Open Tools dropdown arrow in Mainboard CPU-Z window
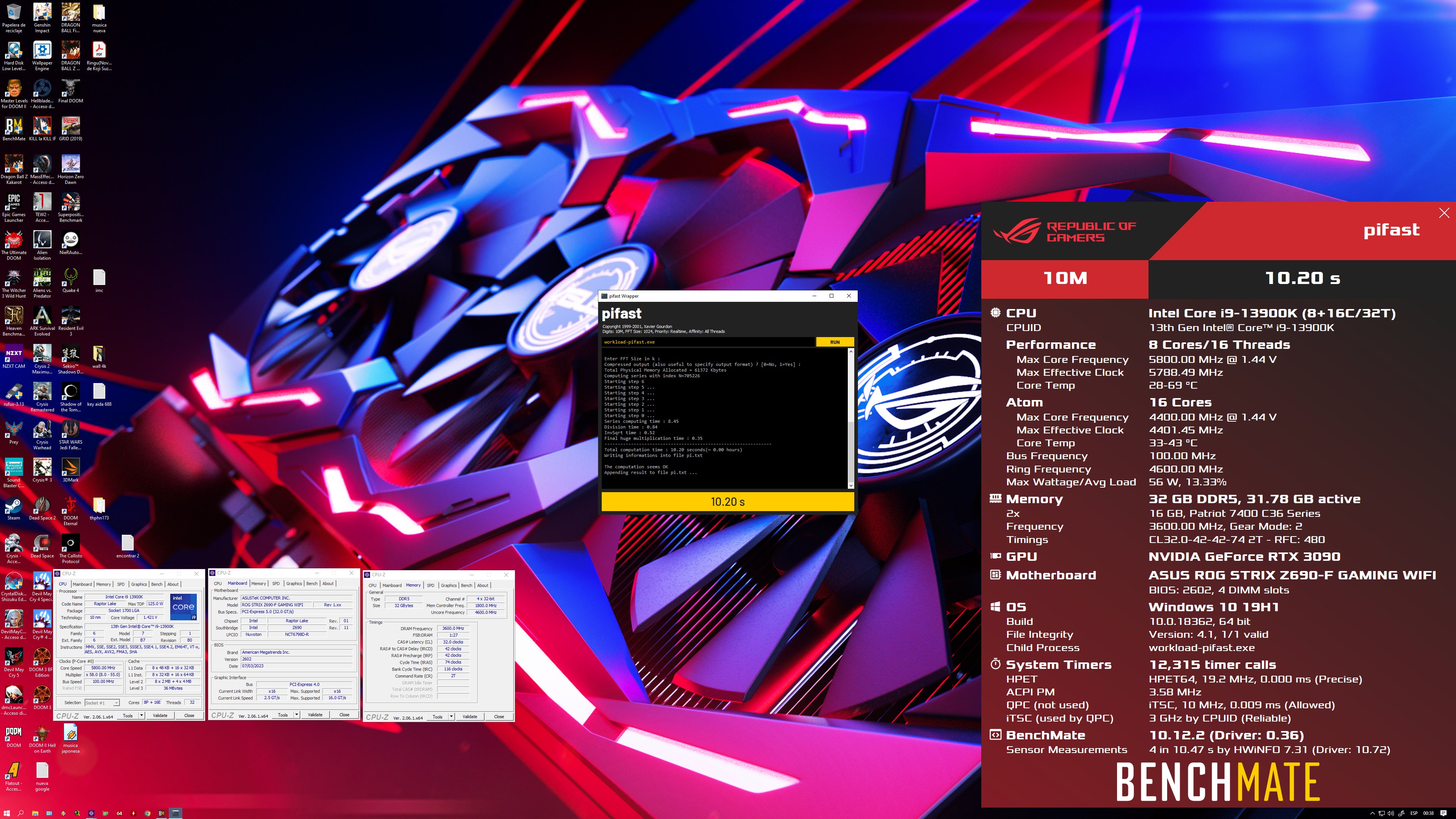This screenshot has height=819, width=1456. click(296, 714)
